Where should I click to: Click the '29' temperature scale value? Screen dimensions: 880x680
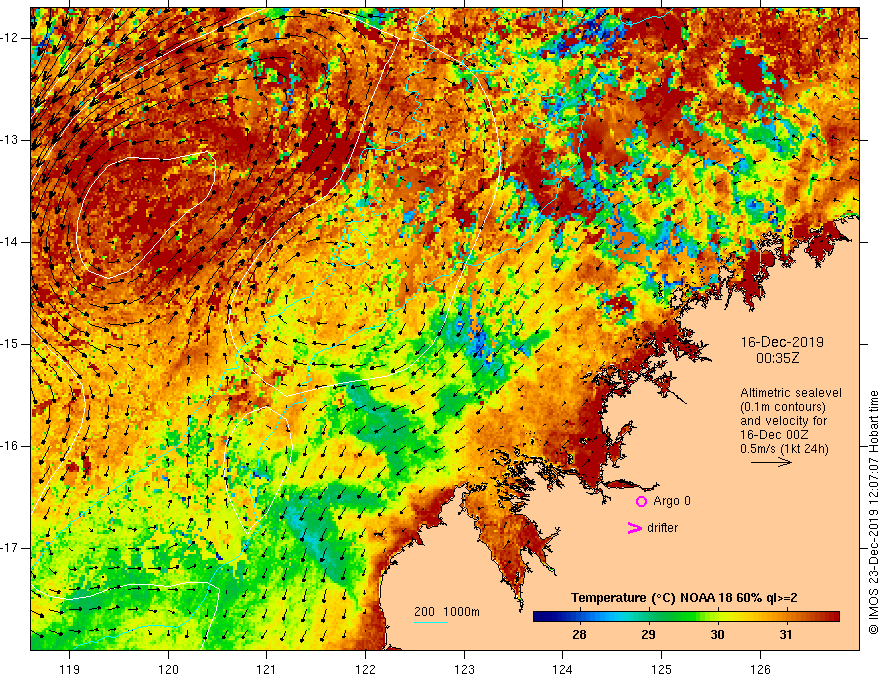click(648, 635)
